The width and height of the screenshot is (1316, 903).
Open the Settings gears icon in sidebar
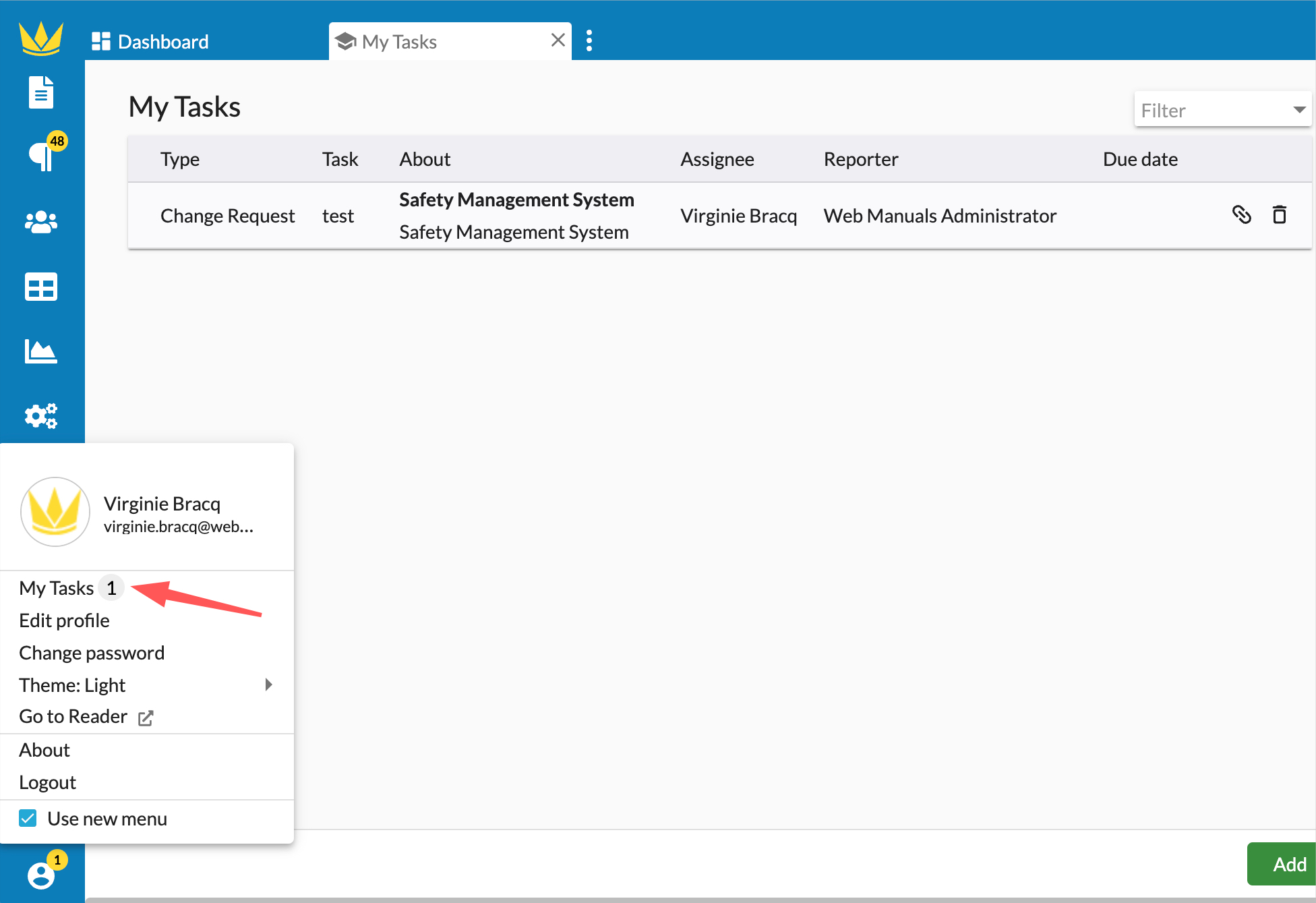click(x=41, y=416)
